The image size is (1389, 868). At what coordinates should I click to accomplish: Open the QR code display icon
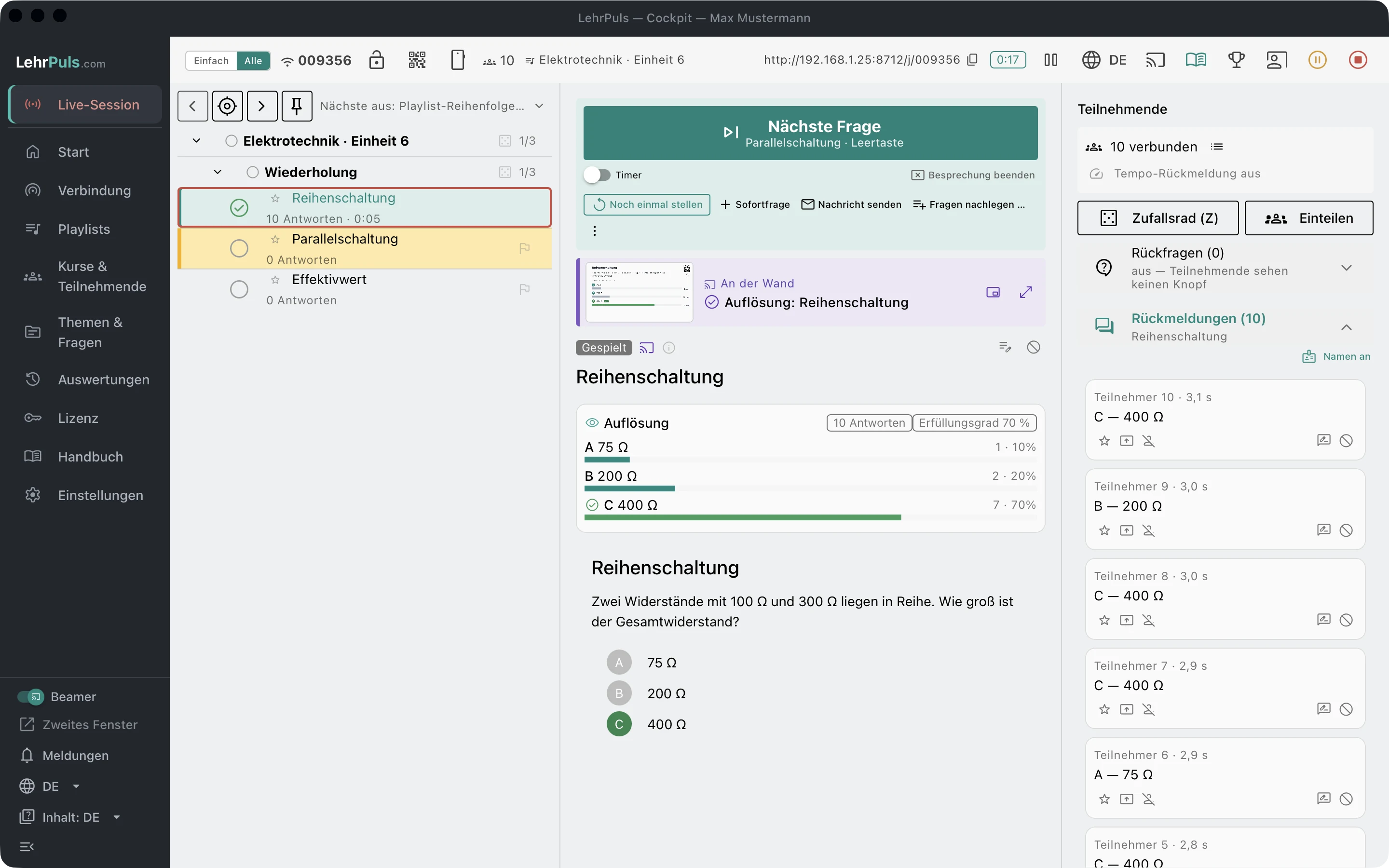(417, 60)
